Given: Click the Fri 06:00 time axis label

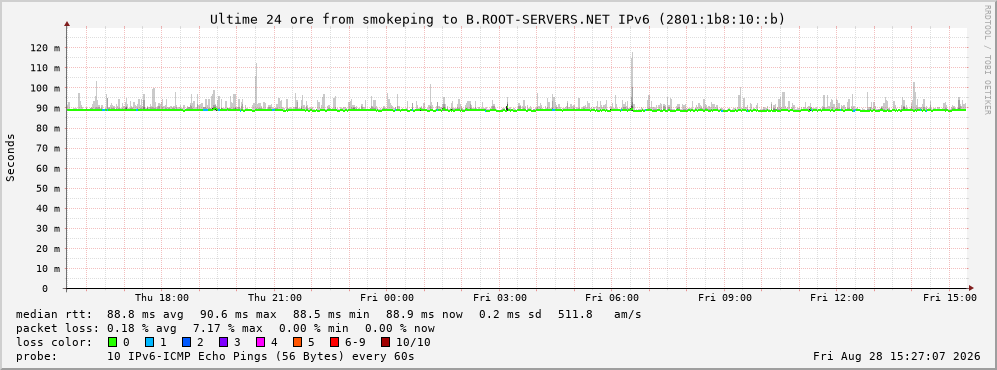Looking at the screenshot, I should pyautogui.click(x=612, y=298).
